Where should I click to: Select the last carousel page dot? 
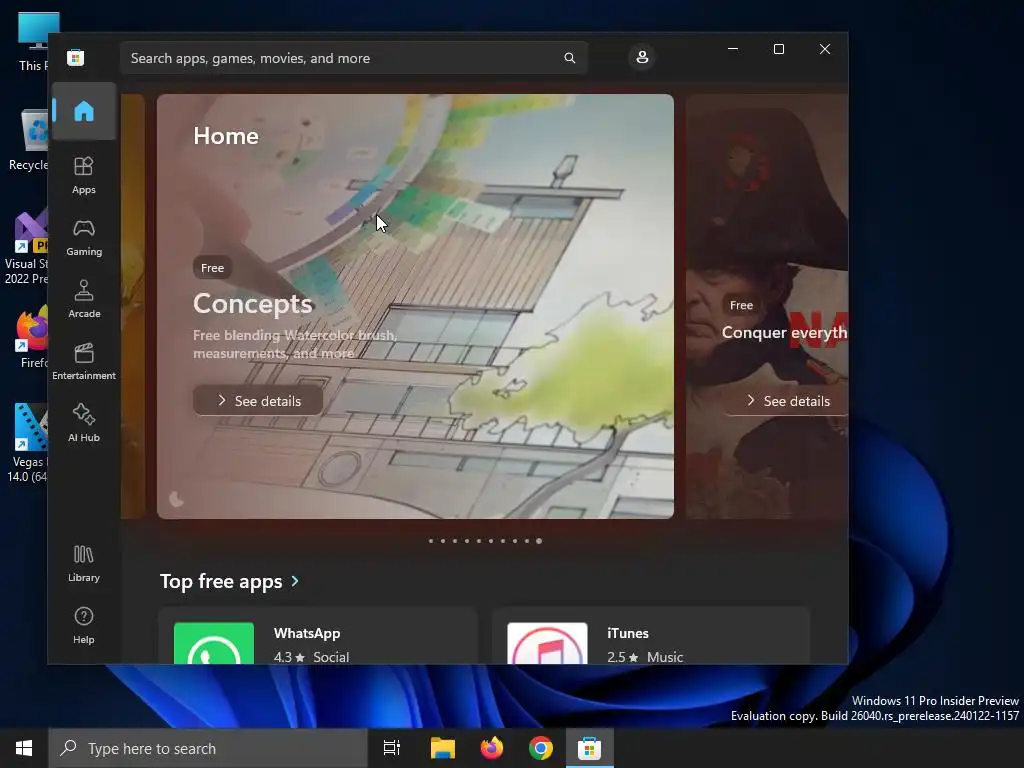pyautogui.click(x=539, y=541)
